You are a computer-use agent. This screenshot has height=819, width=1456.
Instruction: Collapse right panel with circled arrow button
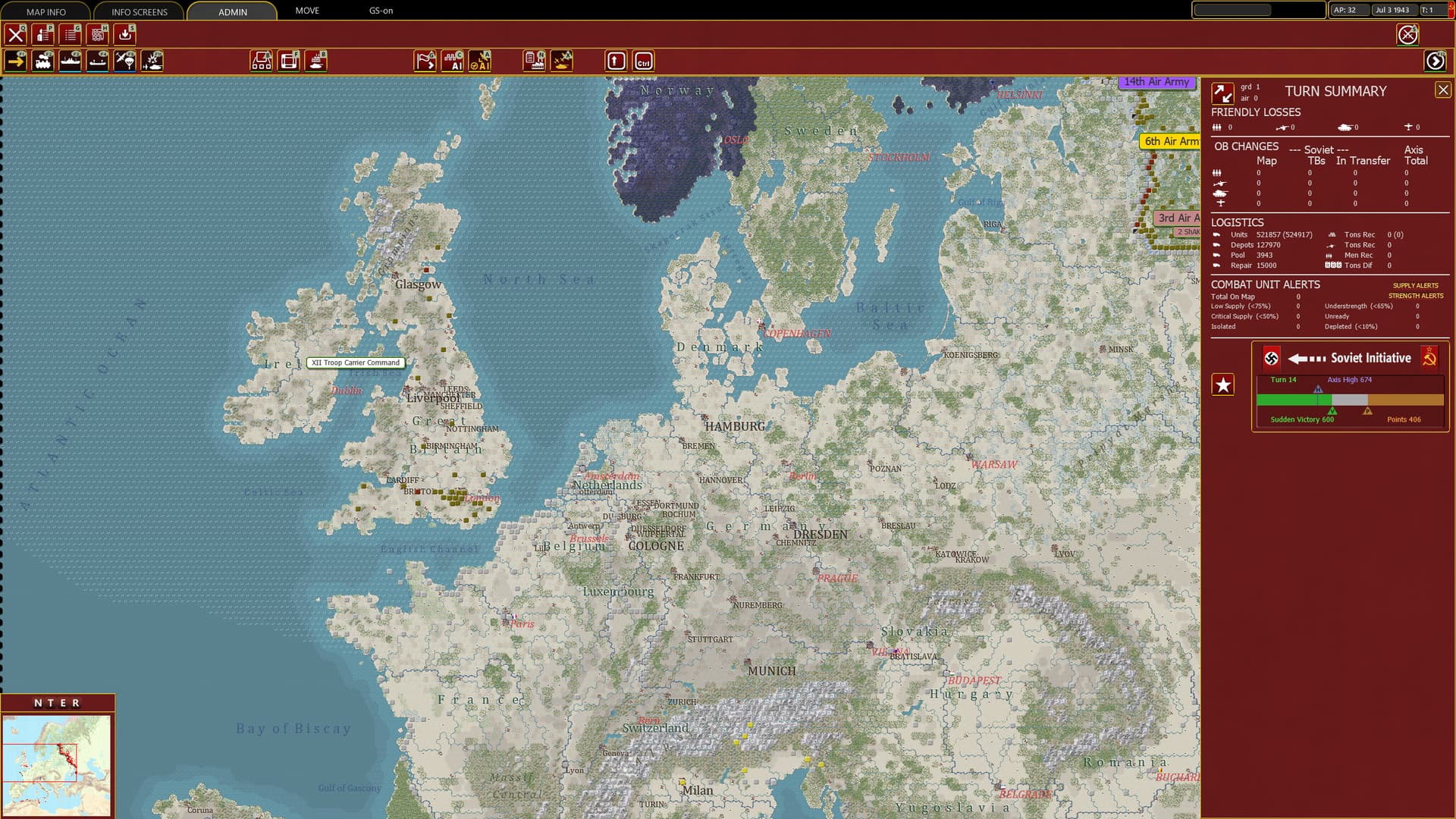coord(1435,61)
